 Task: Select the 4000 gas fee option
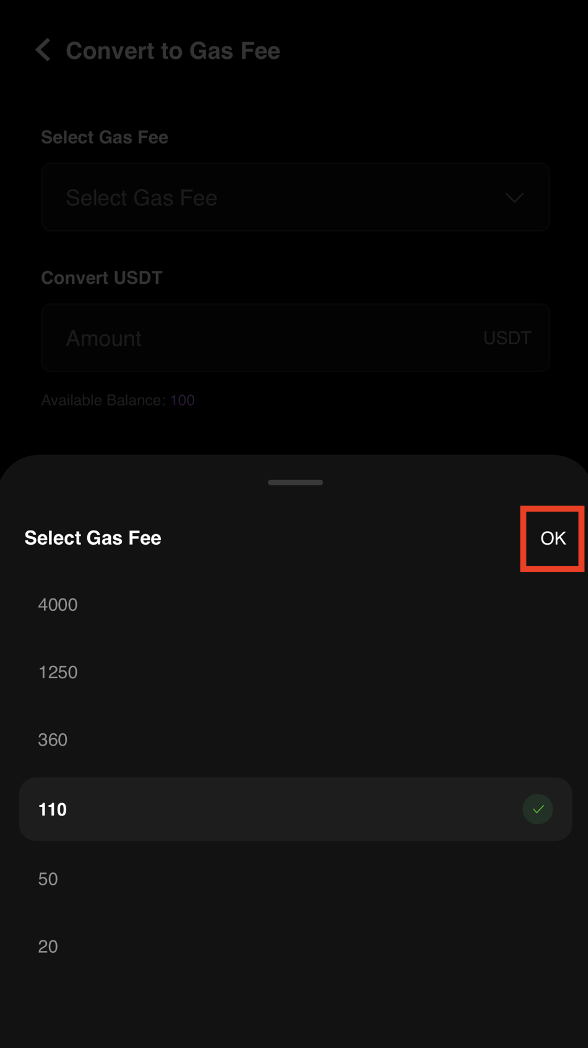[58, 604]
